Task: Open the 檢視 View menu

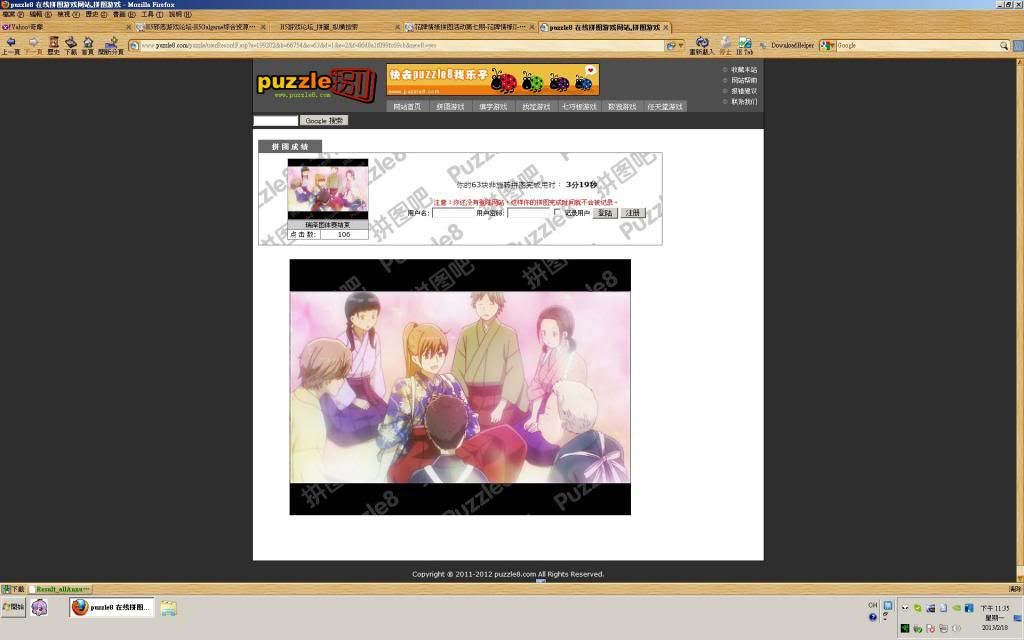Action: 68,14
